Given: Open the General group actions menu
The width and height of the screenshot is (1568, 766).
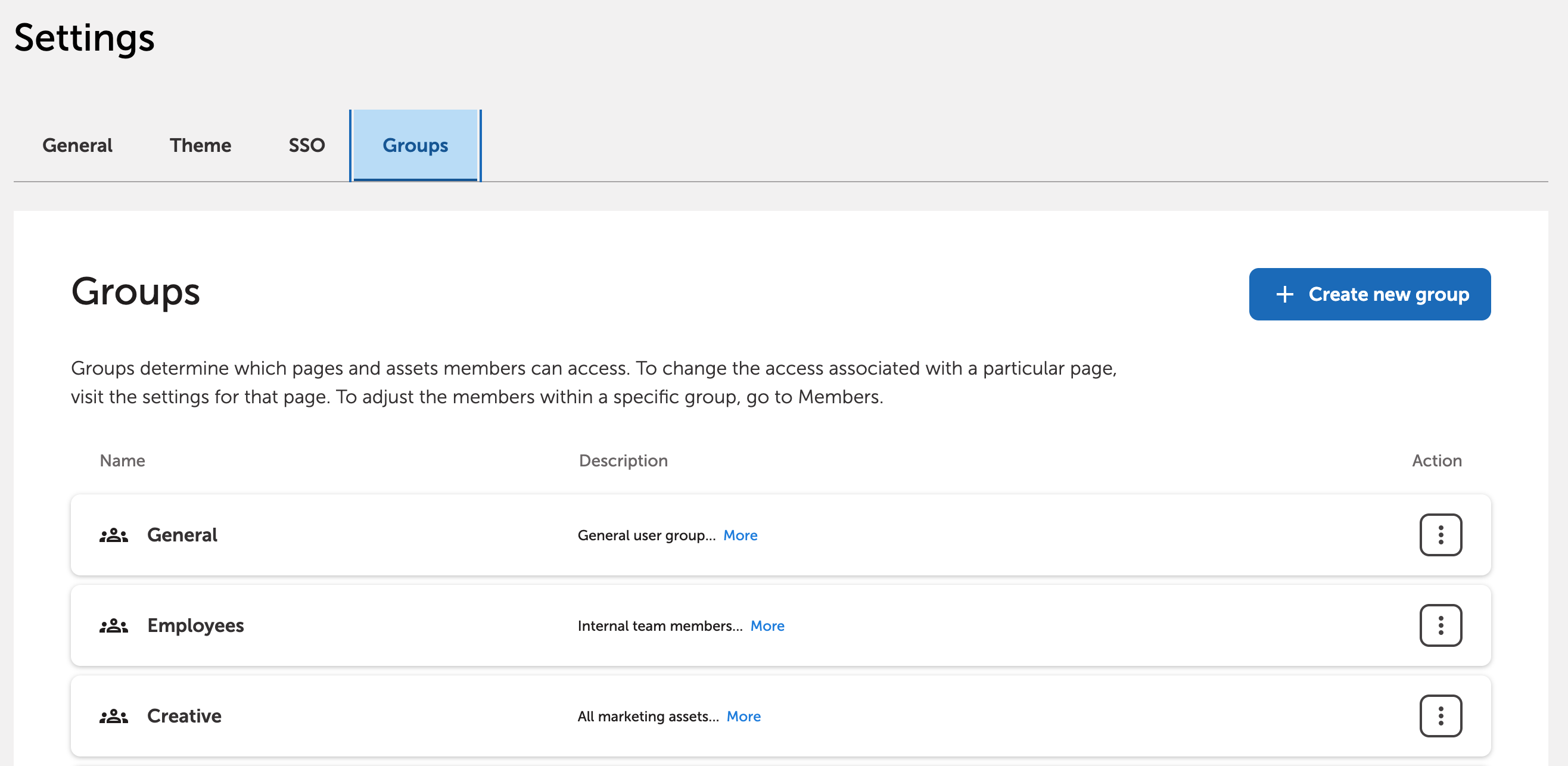Looking at the screenshot, I should click(x=1440, y=535).
